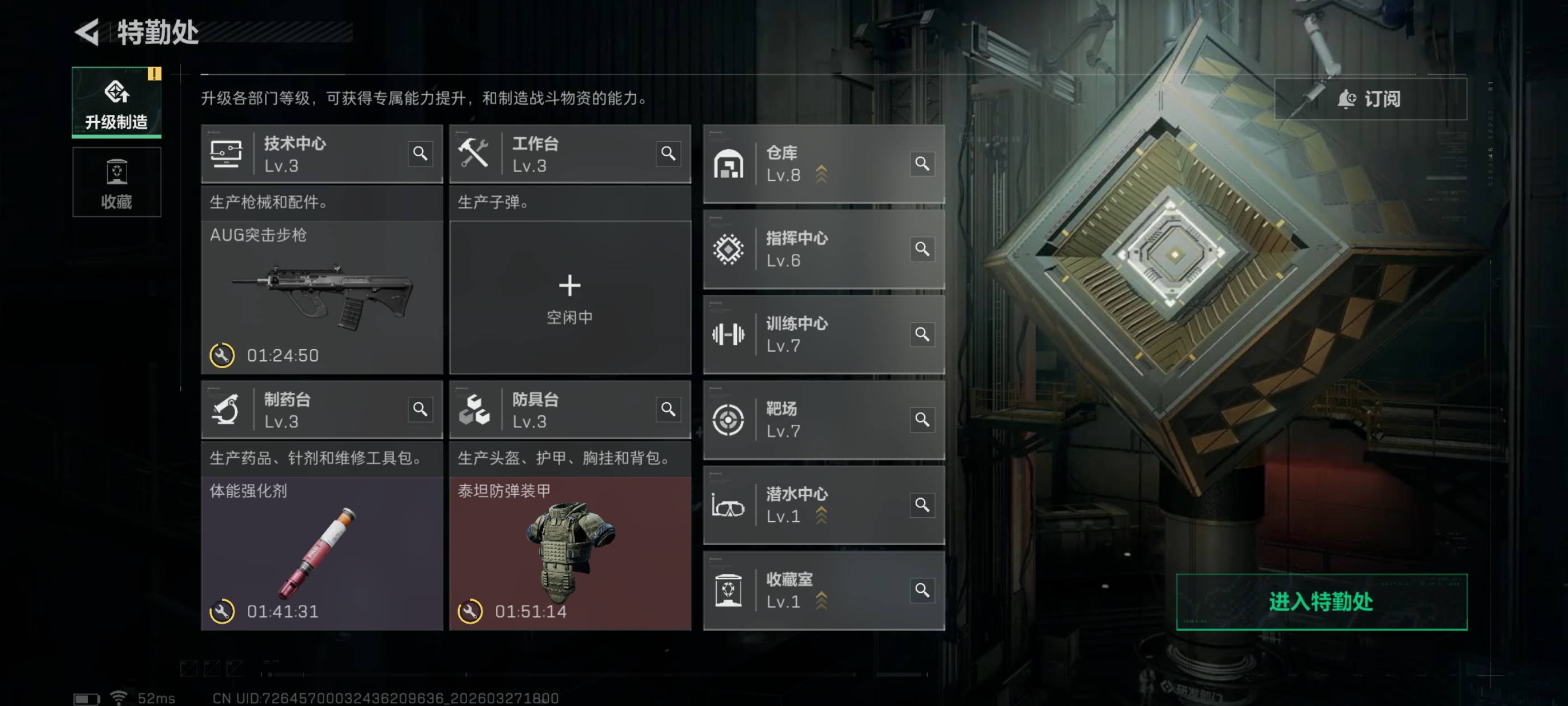Select the AUG突击步枪 production item
The width and height of the screenshot is (1568, 706).
click(x=322, y=298)
